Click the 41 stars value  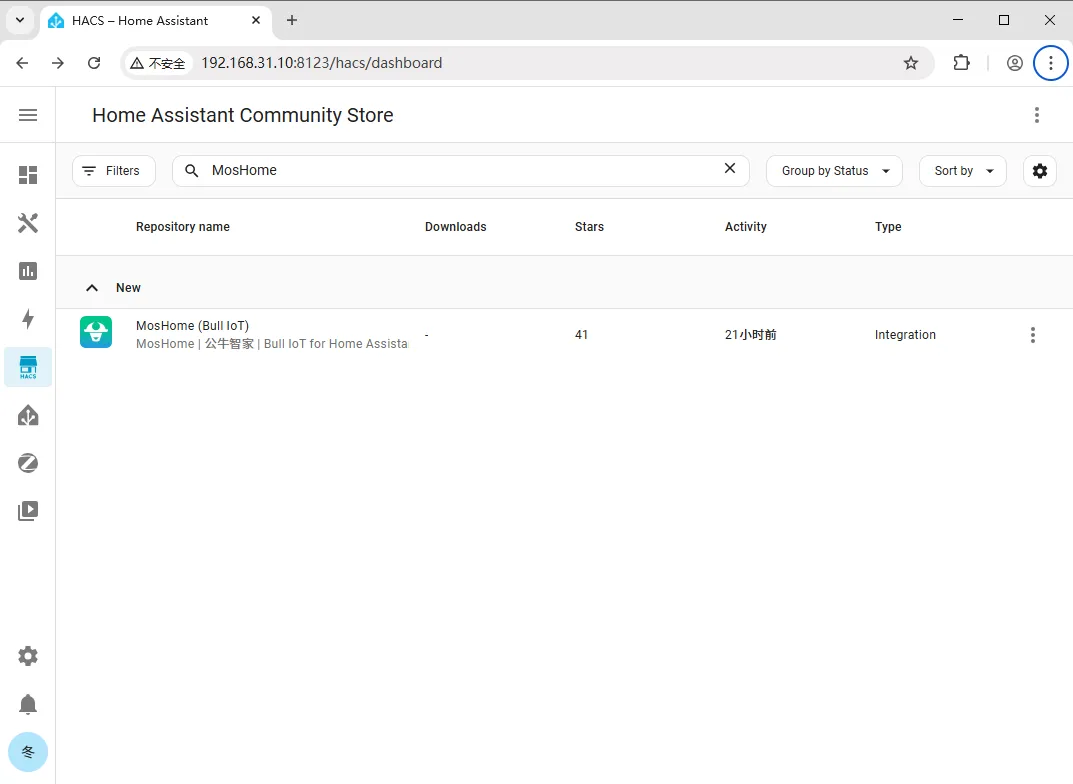581,335
